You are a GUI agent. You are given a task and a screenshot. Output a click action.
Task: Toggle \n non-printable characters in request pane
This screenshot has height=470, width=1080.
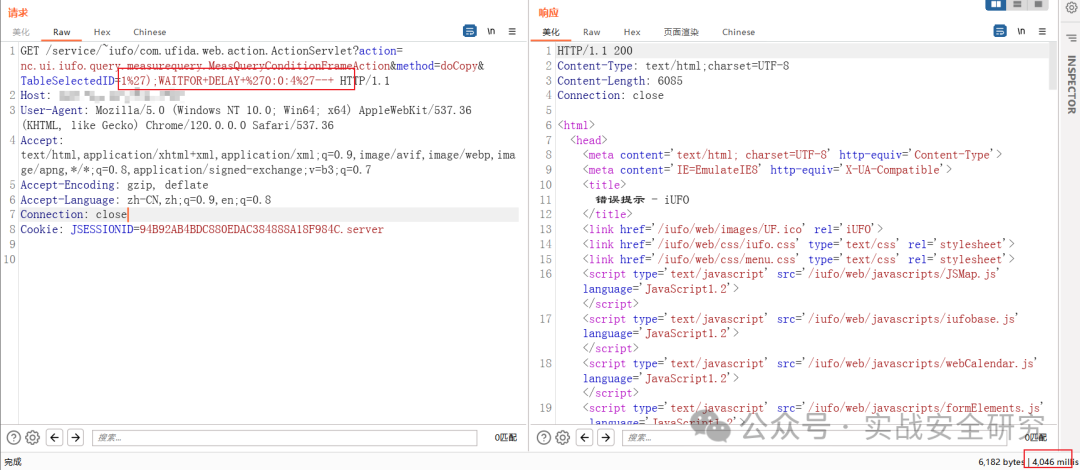pyautogui.click(x=491, y=31)
